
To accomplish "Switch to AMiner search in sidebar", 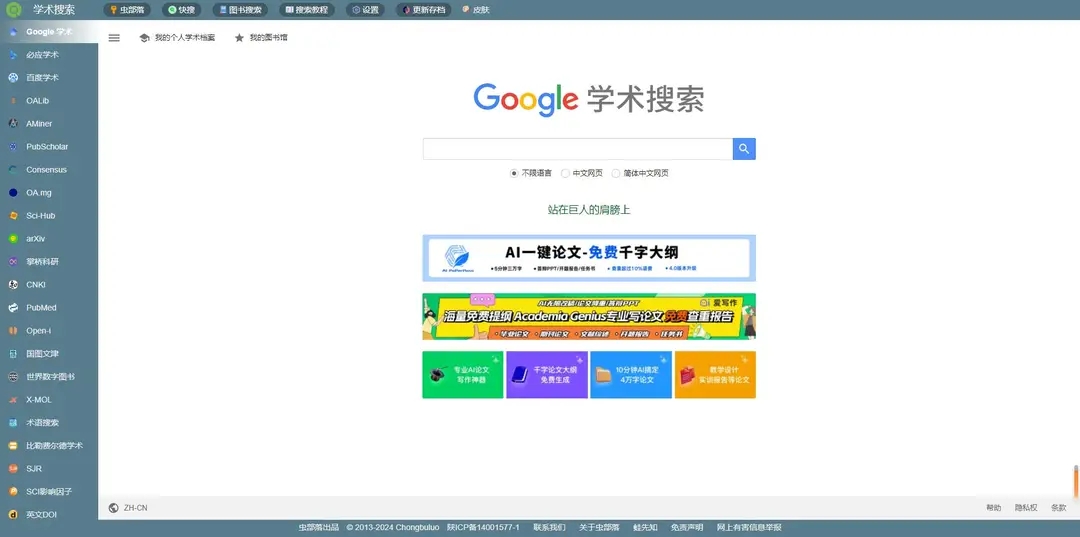I will [x=40, y=124].
